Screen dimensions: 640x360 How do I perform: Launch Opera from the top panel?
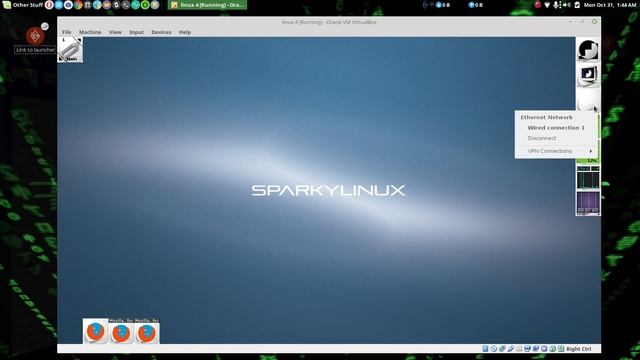tap(49, 5)
